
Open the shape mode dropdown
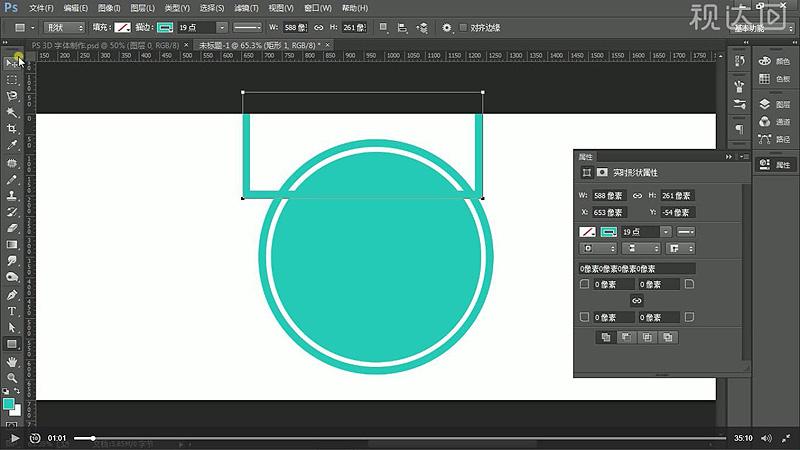(x=64, y=28)
